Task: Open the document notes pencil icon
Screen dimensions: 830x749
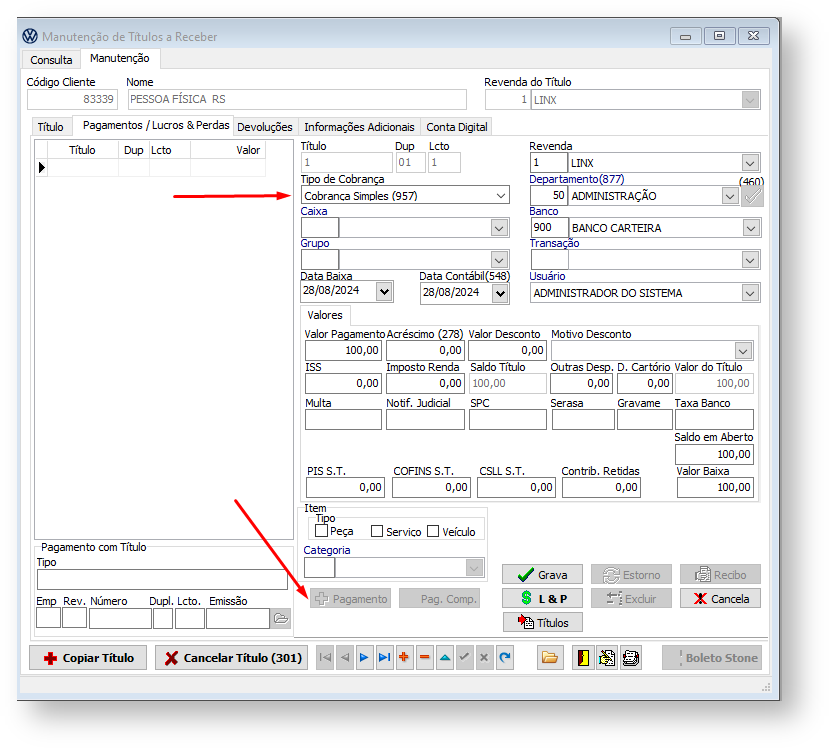Action: (x=607, y=657)
